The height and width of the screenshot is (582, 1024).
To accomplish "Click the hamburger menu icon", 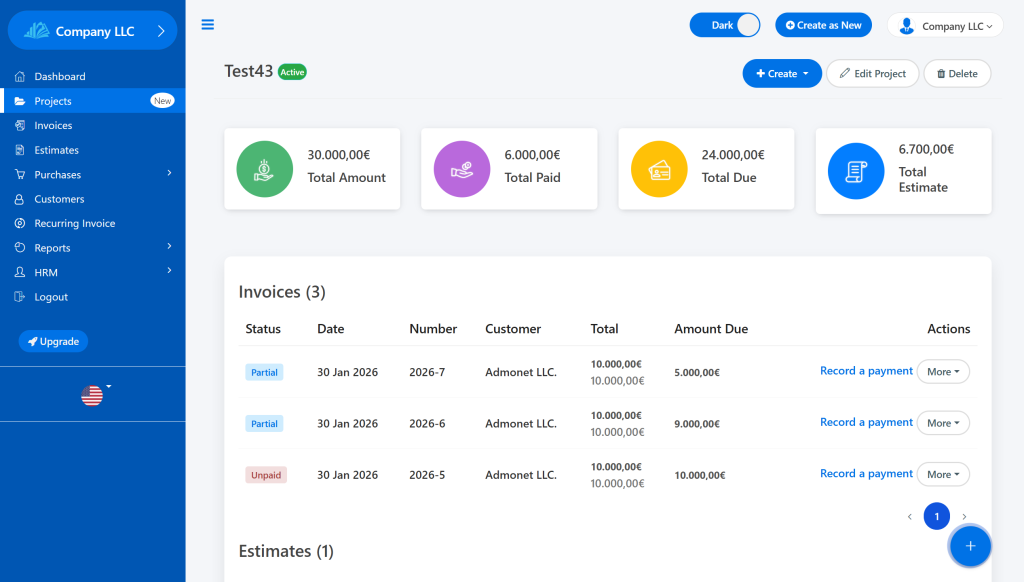I will pos(208,25).
